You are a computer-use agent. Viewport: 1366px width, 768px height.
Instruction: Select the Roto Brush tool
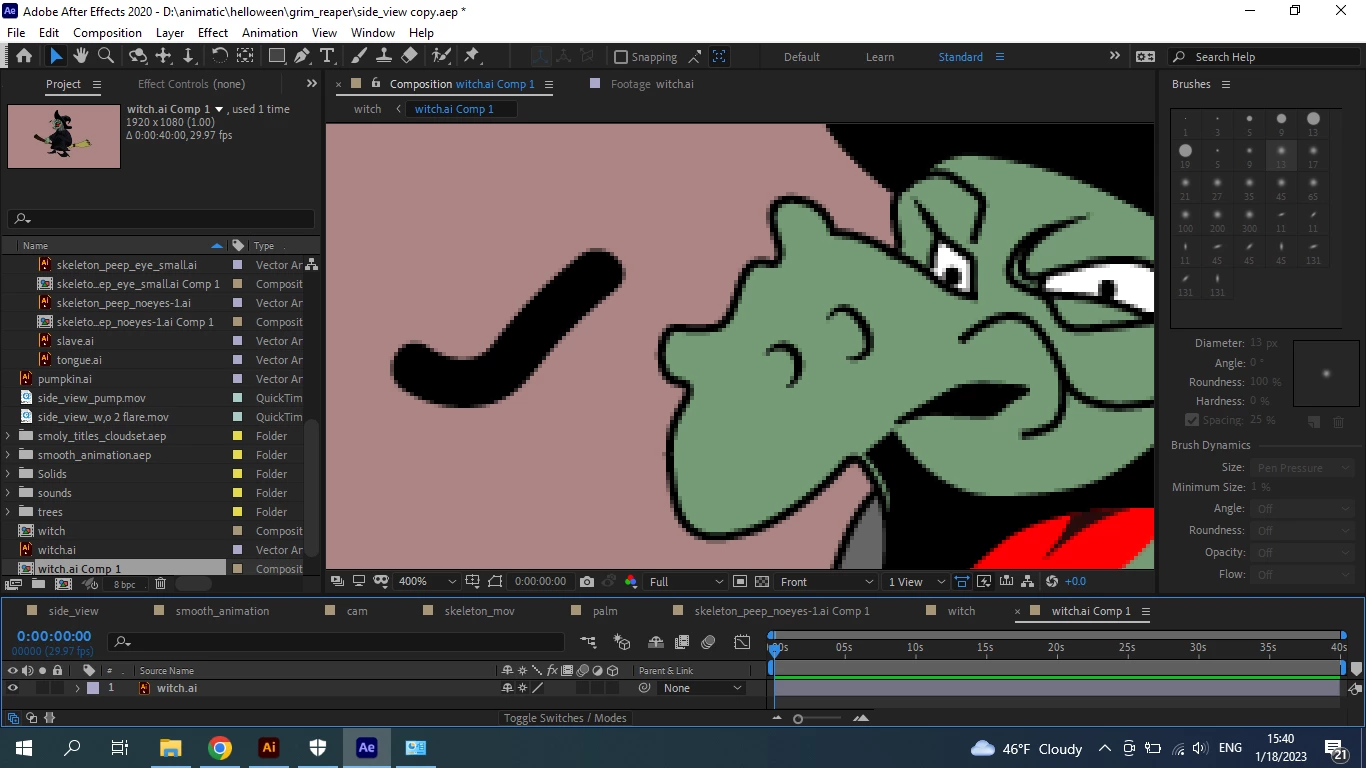point(441,57)
